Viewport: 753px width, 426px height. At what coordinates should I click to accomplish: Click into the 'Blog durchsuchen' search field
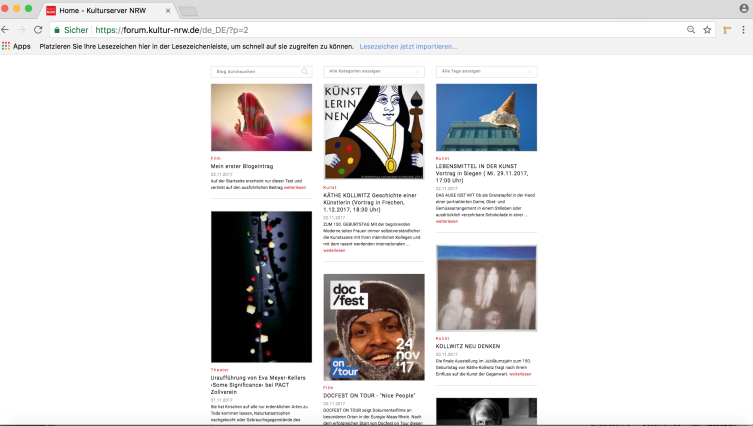pos(255,72)
